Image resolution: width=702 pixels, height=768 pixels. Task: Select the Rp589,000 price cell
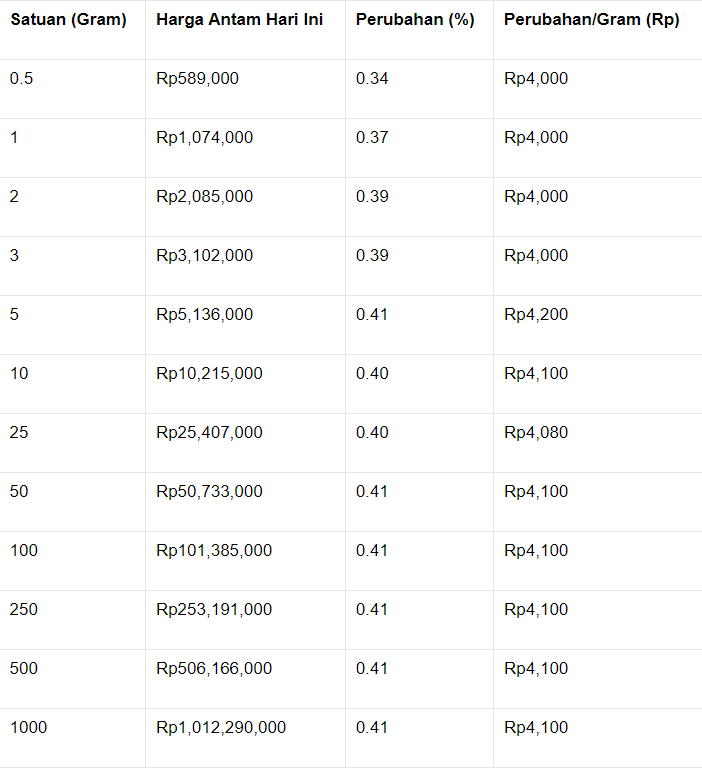click(x=197, y=79)
